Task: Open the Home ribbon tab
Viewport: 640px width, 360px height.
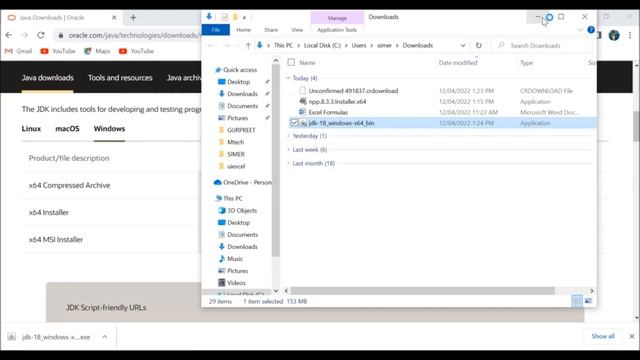Action: [x=243, y=30]
